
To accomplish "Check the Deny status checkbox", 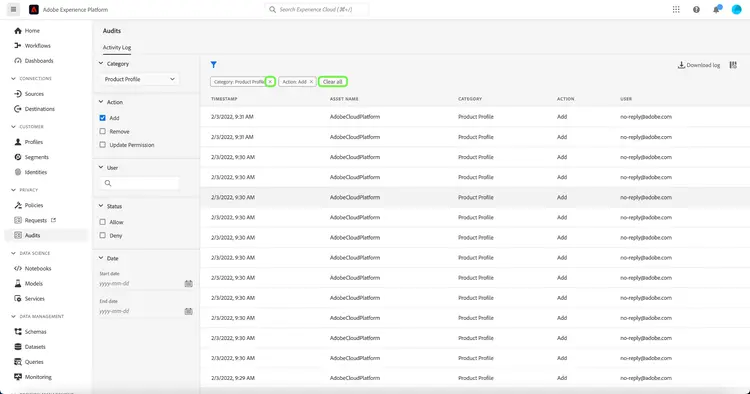I will pos(102,235).
